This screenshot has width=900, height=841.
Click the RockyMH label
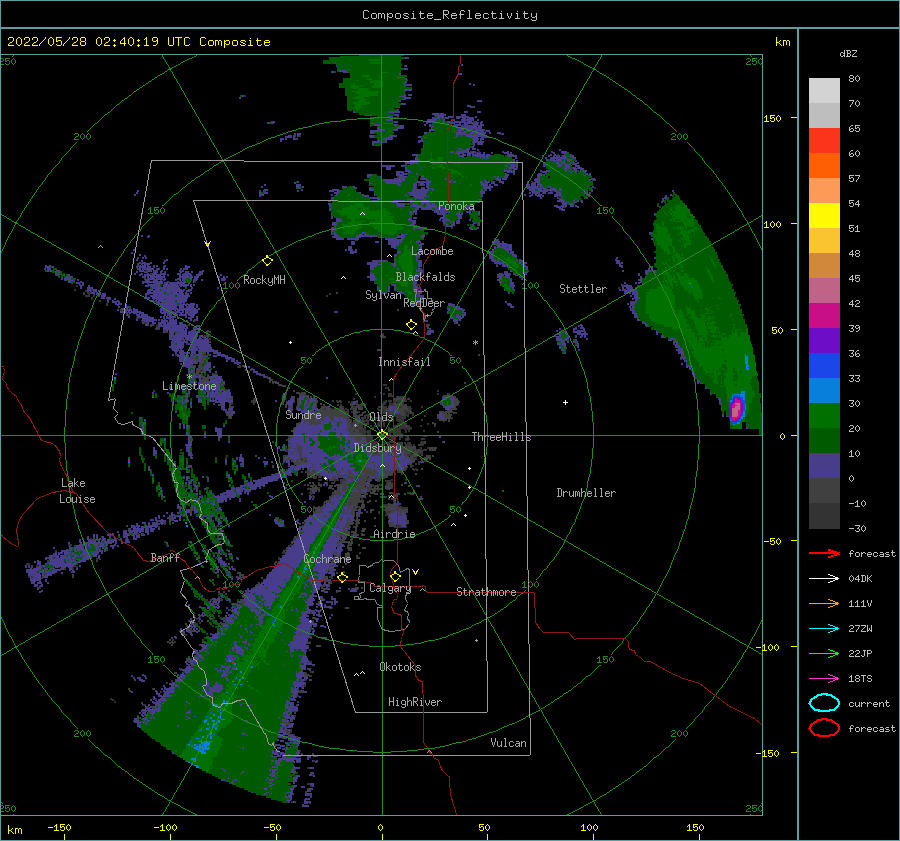click(x=264, y=280)
